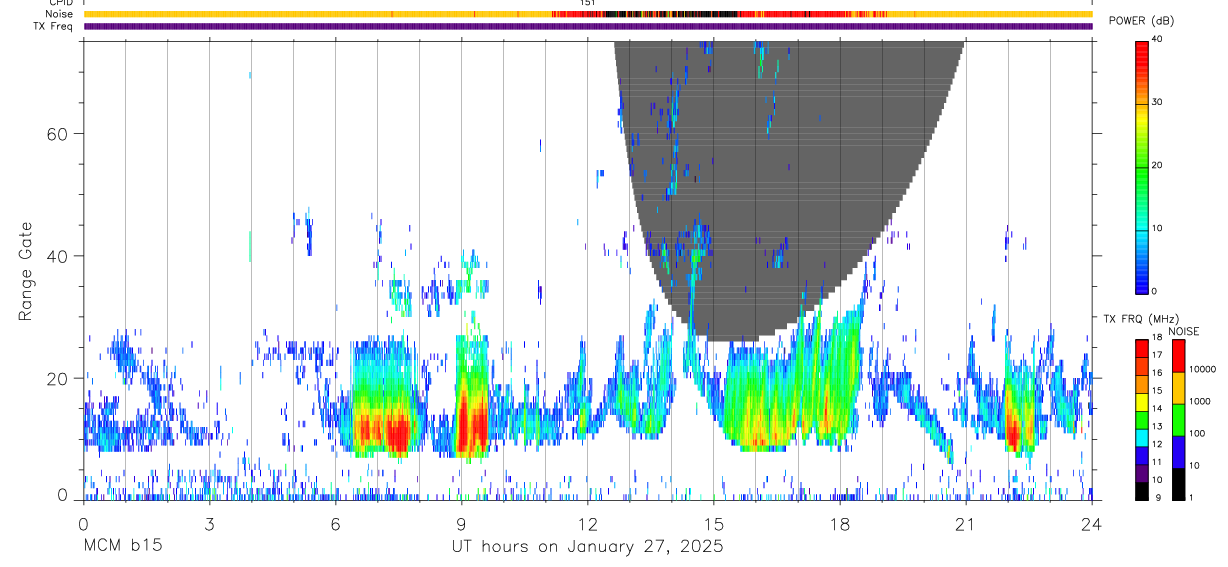The image size is (1228, 567).
Task: Click the 10000 label on NOISE scale
Action: point(1202,369)
